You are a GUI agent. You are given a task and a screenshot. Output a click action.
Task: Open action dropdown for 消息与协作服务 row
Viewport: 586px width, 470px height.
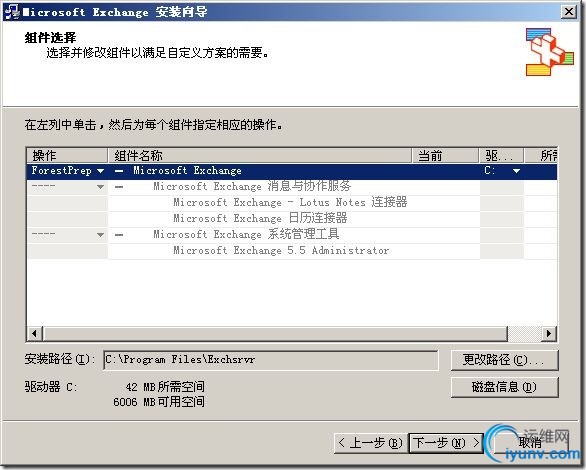100,187
